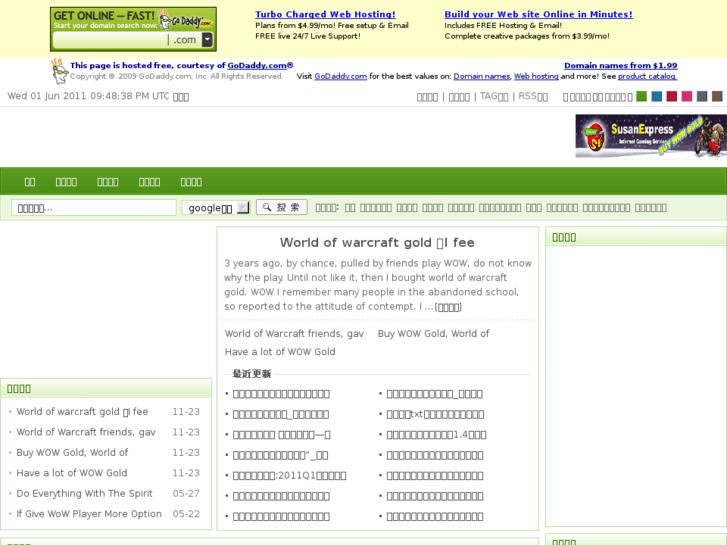Open Turbo Charged Web Hosting link
The width and height of the screenshot is (727, 545).
325,14
